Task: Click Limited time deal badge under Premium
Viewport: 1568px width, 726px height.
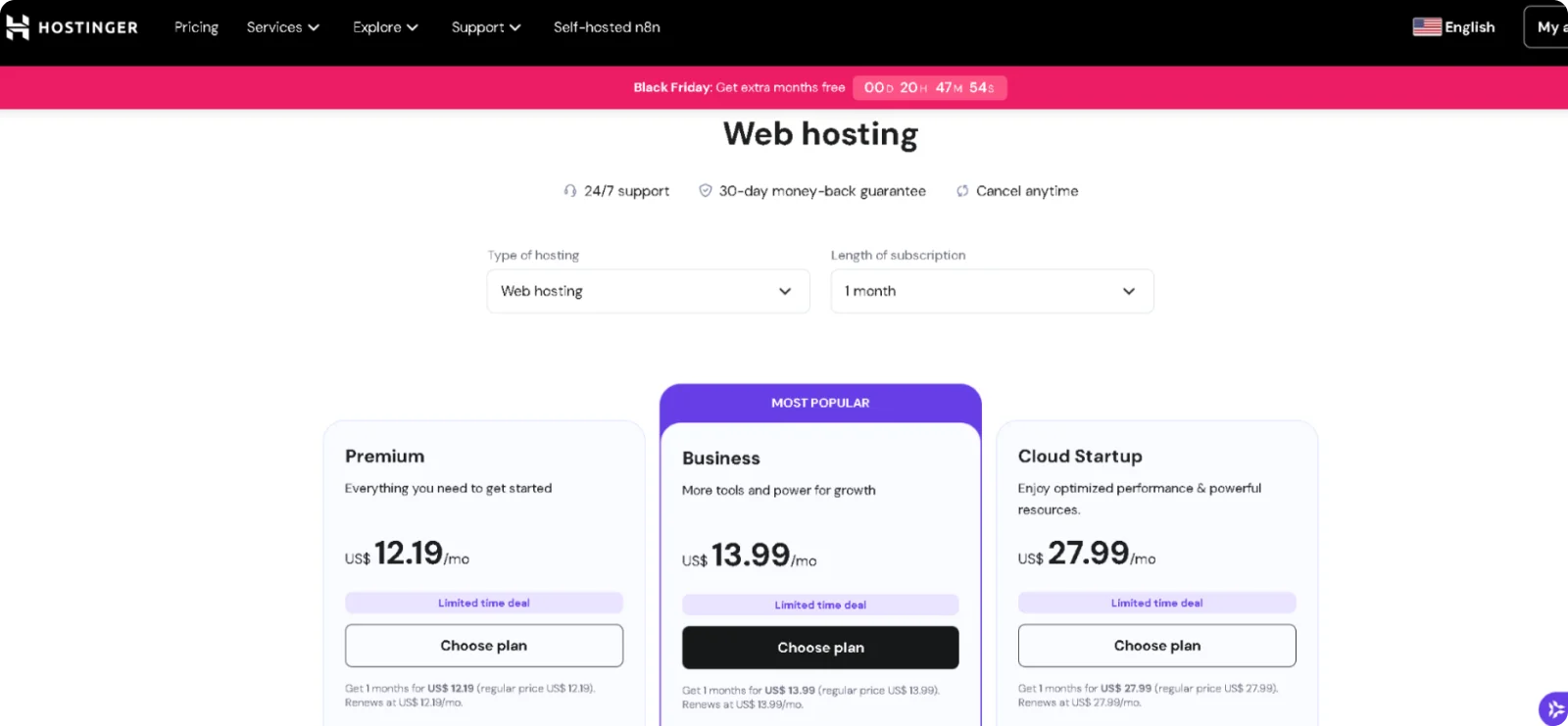Action: click(x=483, y=604)
